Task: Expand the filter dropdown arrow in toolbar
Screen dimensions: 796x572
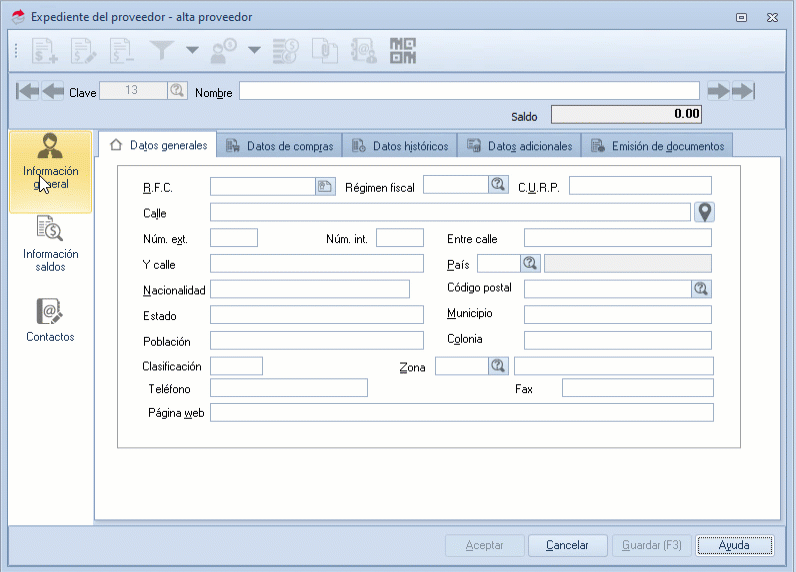Action: tap(191, 50)
